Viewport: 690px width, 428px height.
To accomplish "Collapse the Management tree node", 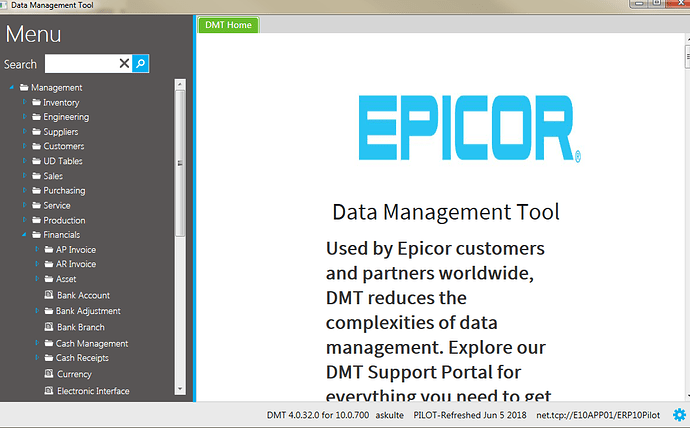I will pos(11,88).
